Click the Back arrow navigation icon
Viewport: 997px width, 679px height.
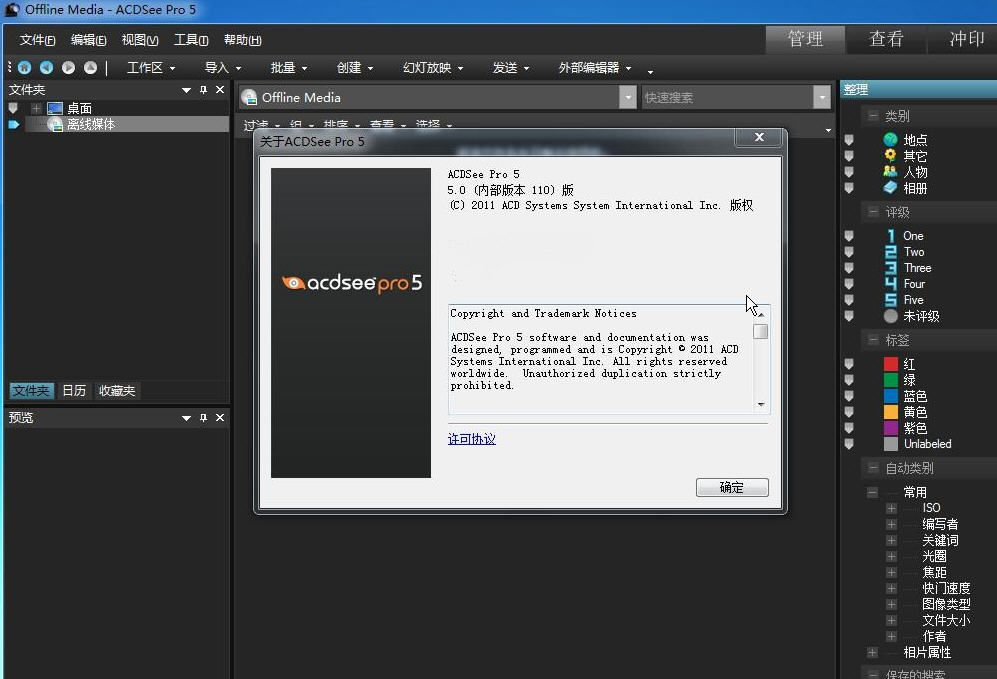46,68
